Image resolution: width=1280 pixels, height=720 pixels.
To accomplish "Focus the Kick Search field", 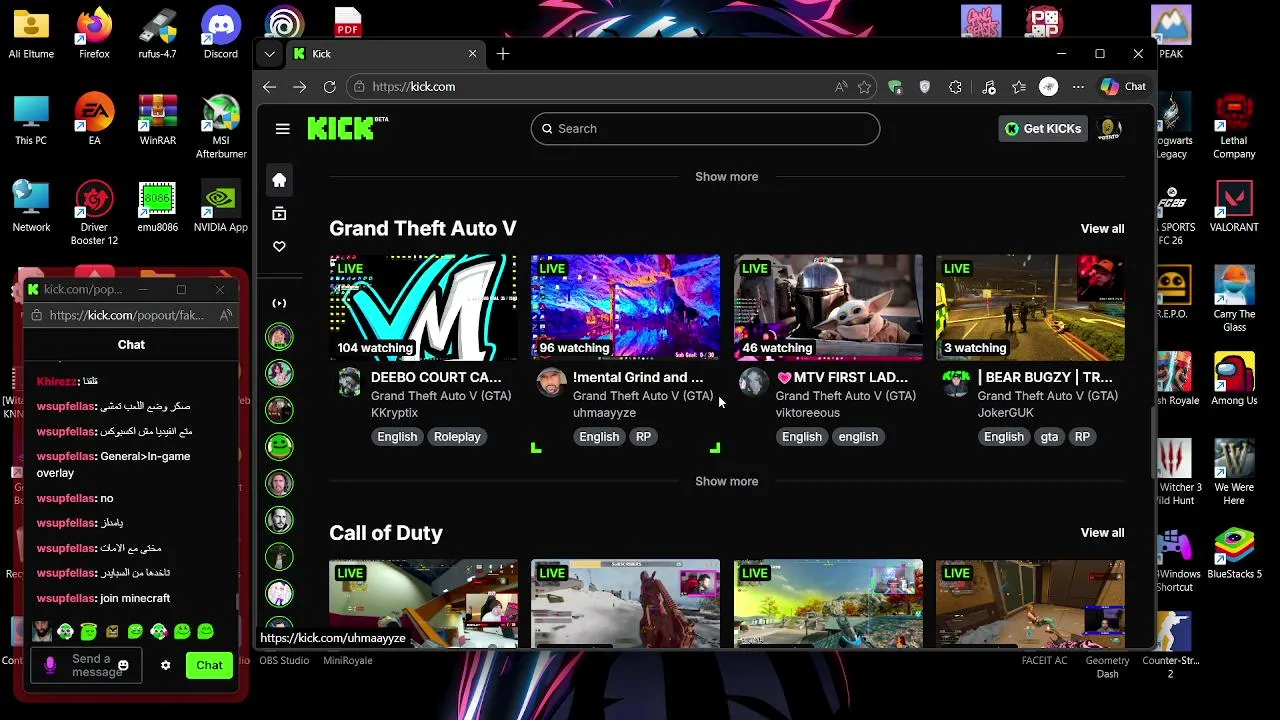I will click(705, 129).
